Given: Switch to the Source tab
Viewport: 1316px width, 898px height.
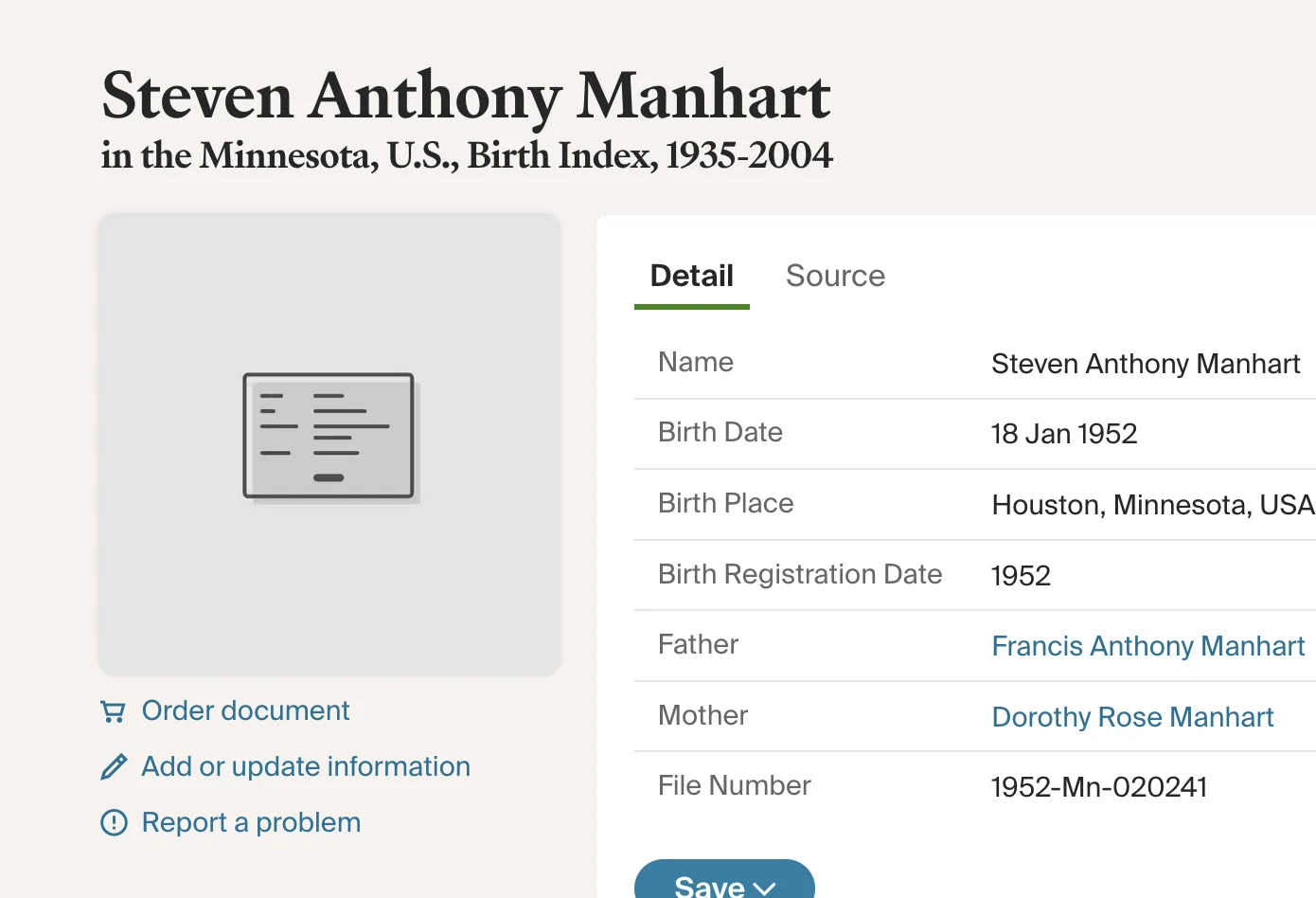Looking at the screenshot, I should coord(835,276).
